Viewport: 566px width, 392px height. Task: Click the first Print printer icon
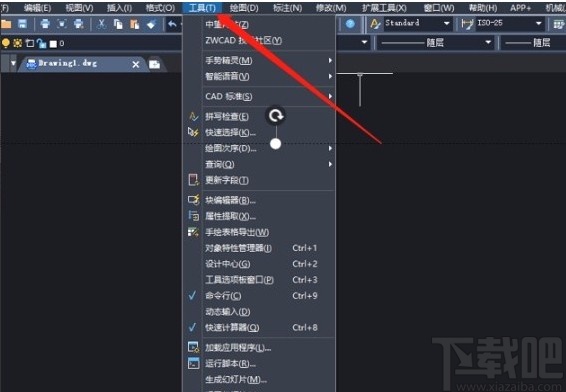45,24
